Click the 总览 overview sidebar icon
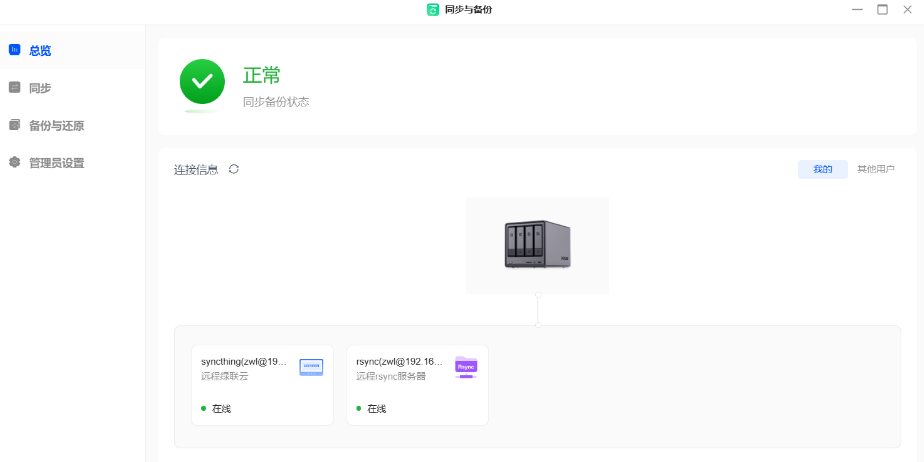 [x=14, y=49]
